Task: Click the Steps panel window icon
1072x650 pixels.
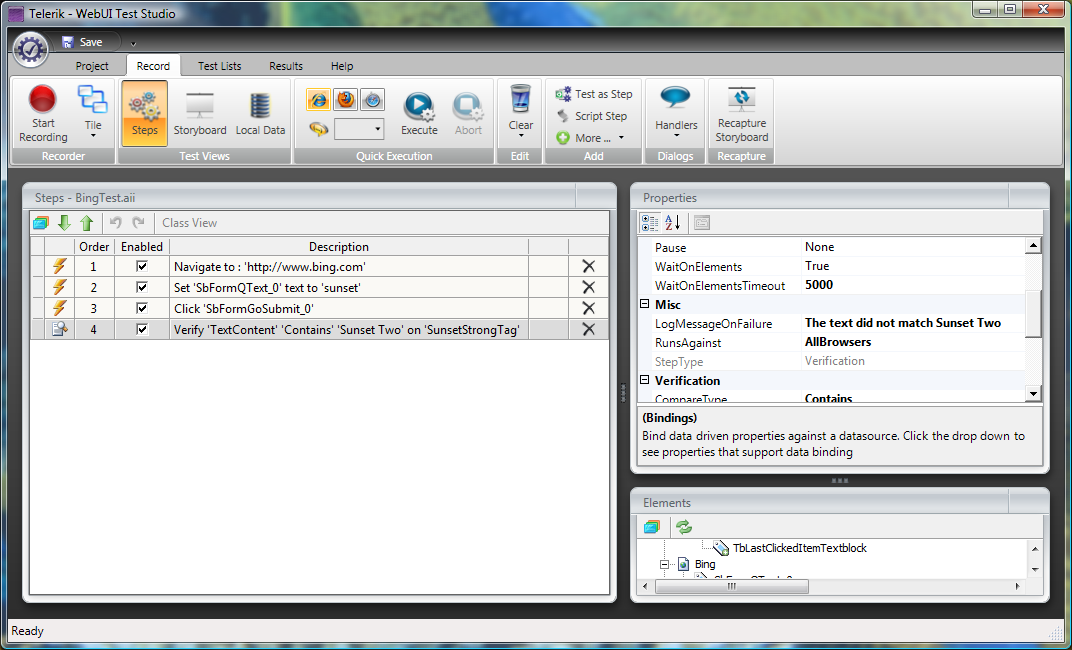Action: (x=41, y=223)
